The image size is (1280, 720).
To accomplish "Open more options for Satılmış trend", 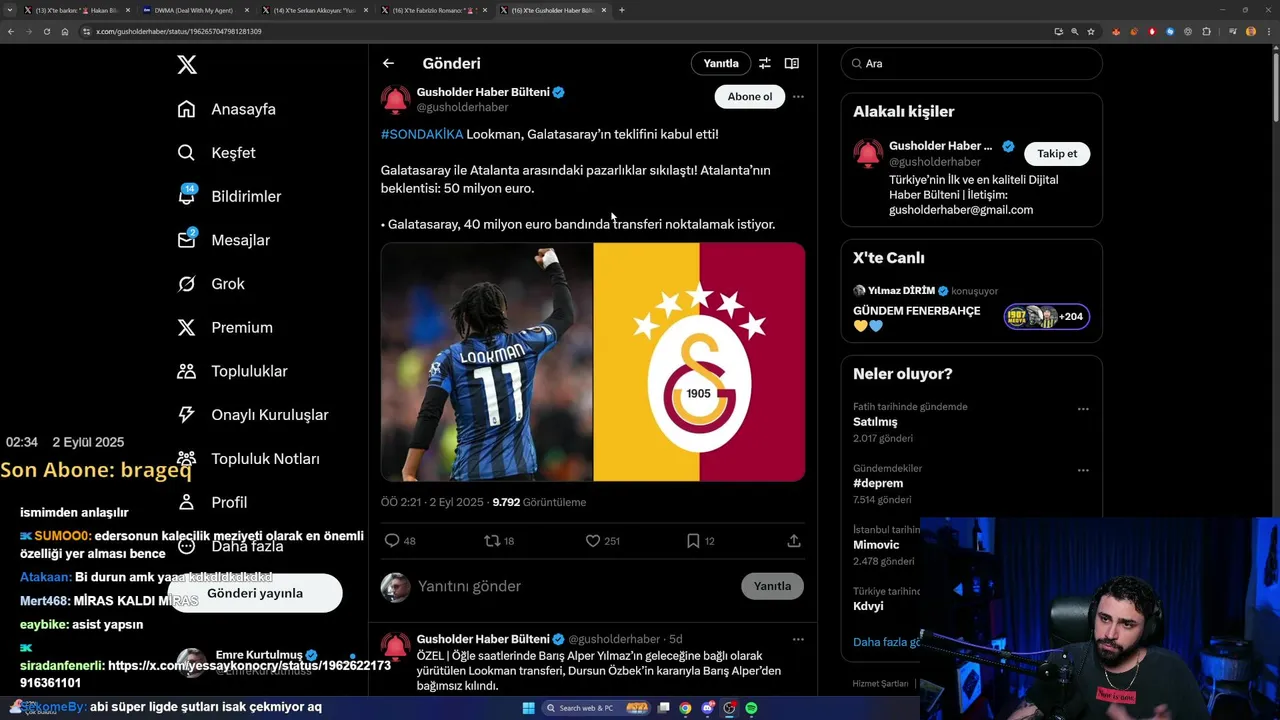I will tap(1083, 409).
